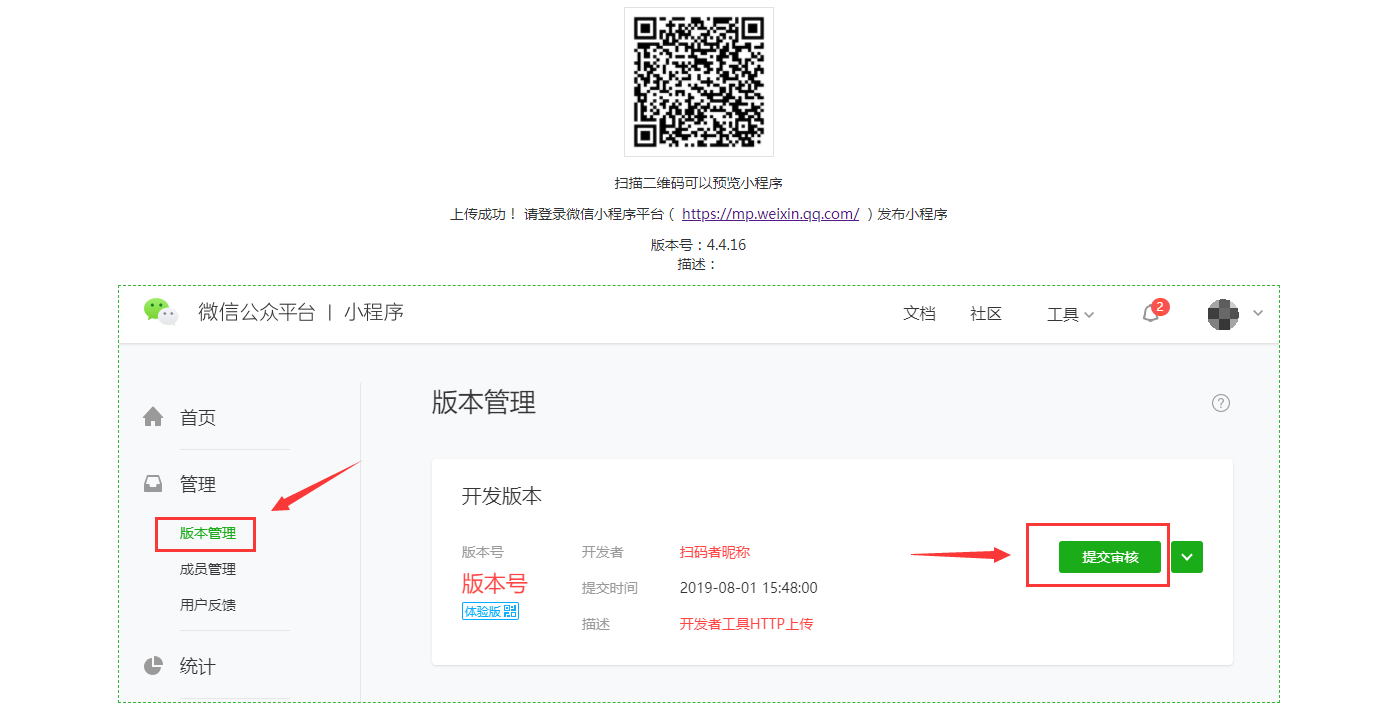Click the 扫码者昵称 developer value
Image resolution: width=1387 pixels, height=721 pixels.
715,552
